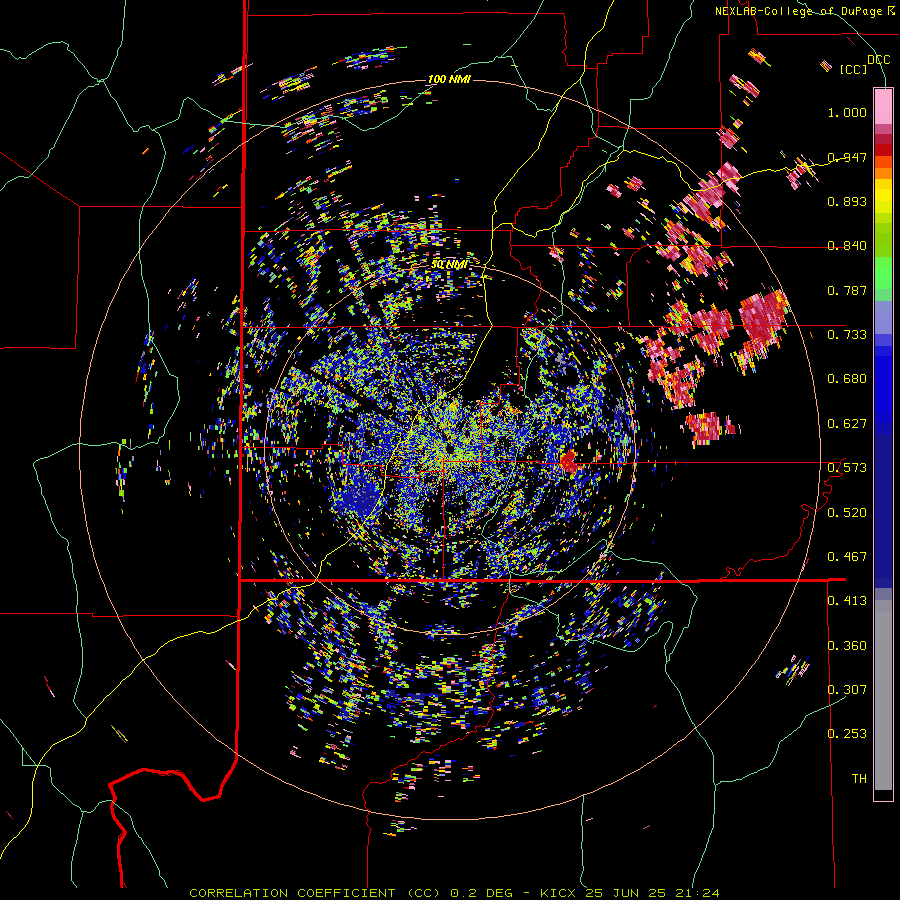
Task: Click the 1.000 value on the color scale
Action: (x=847, y=112)
